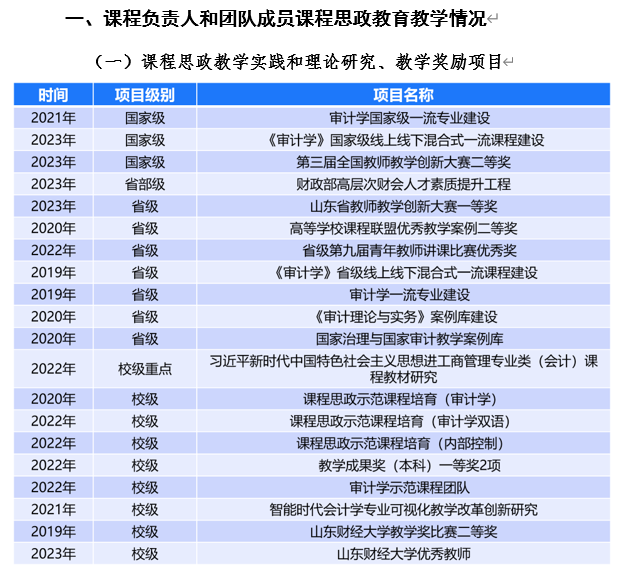Screen dimensions: 617x571
Task: Select cell 课程思政示范课程培育(内部控制)
Action: 403,443
